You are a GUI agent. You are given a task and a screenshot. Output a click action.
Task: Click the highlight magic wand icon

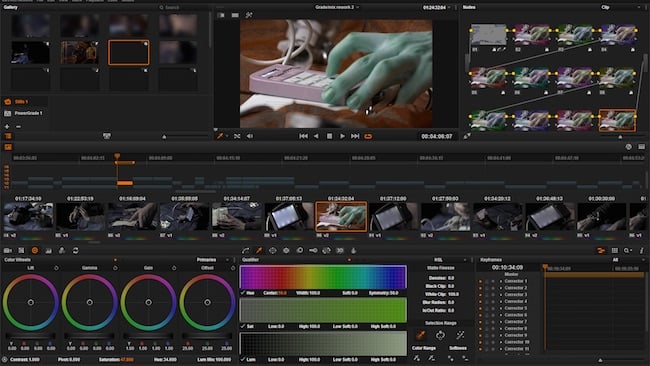tap(460, 335)
